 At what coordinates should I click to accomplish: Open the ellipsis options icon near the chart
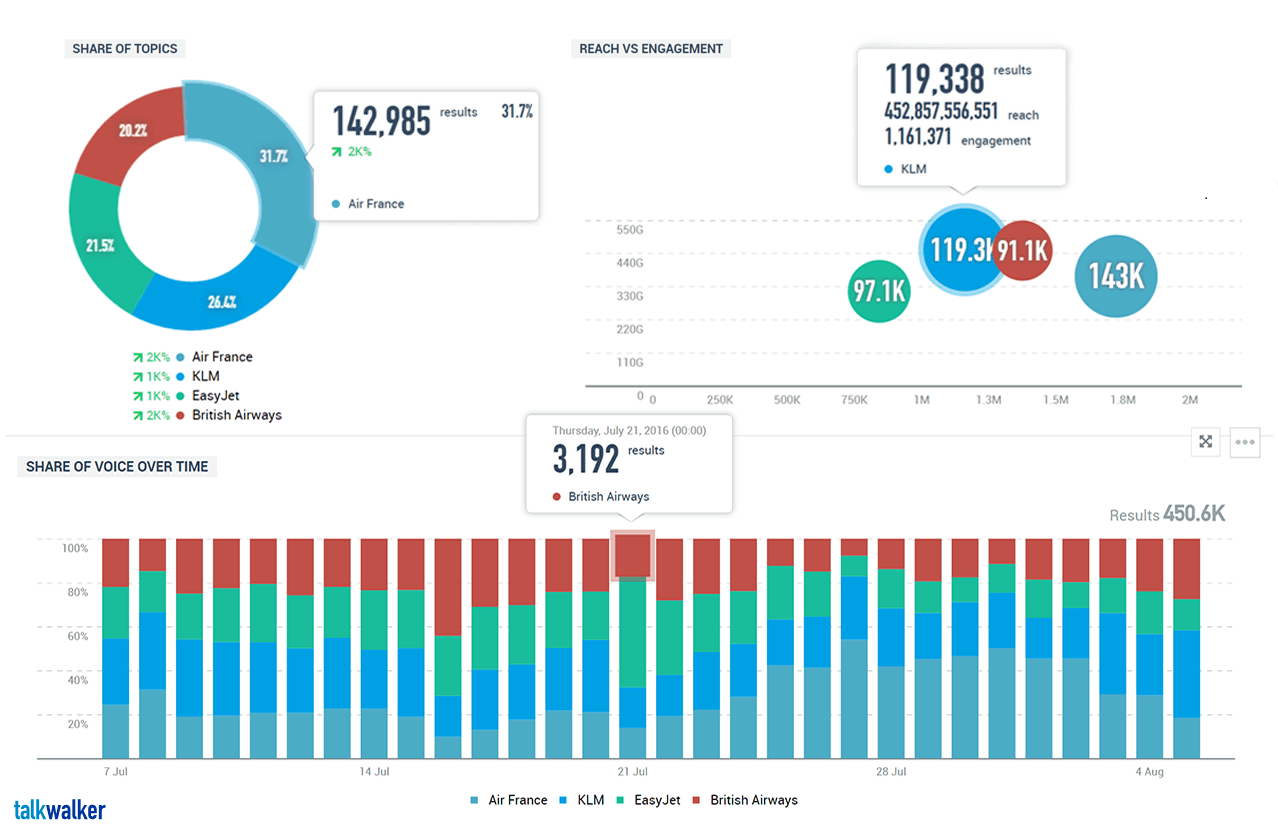tap(1244, 442)
